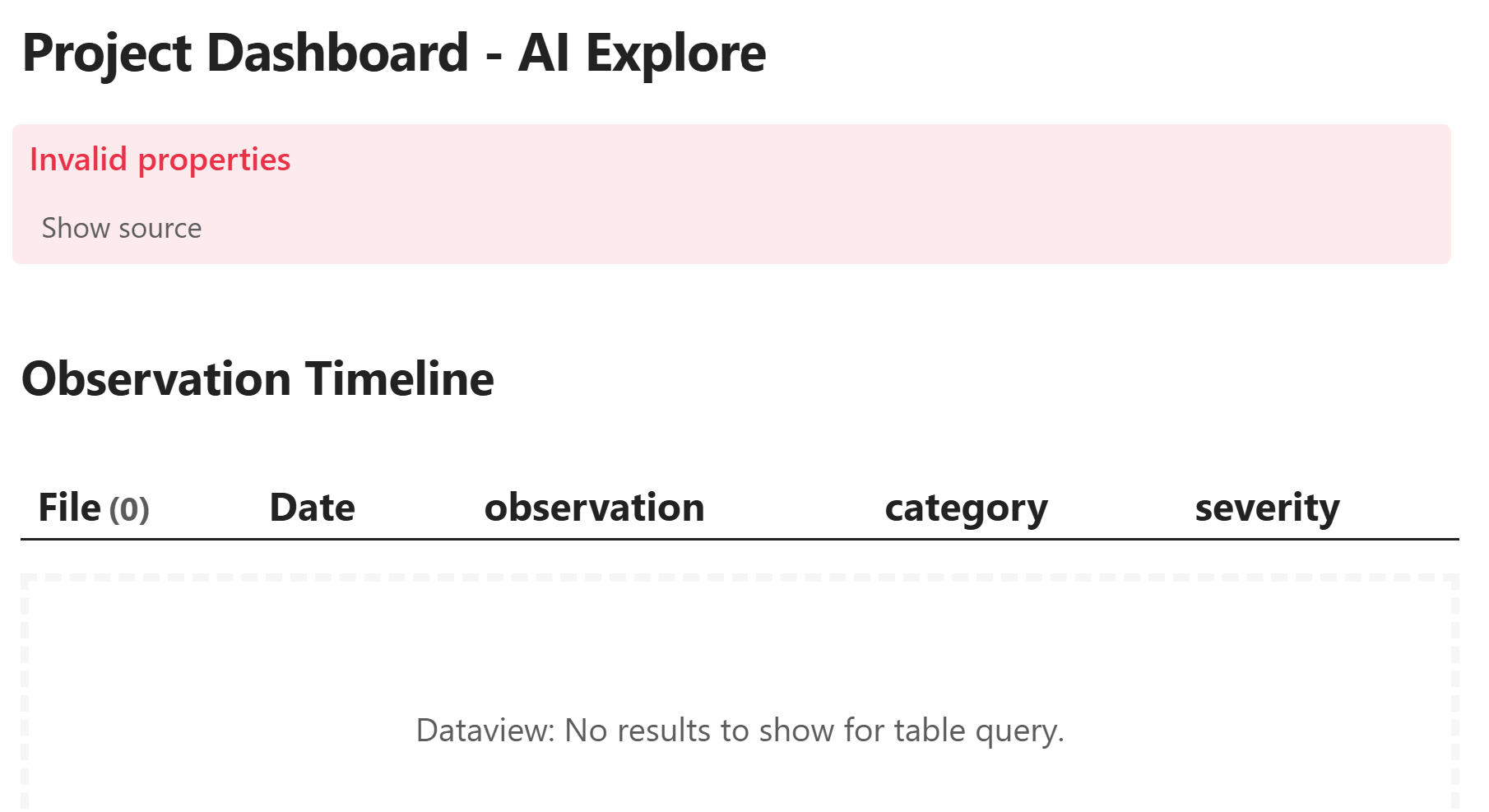Click the File column header

tap(70, 508)
